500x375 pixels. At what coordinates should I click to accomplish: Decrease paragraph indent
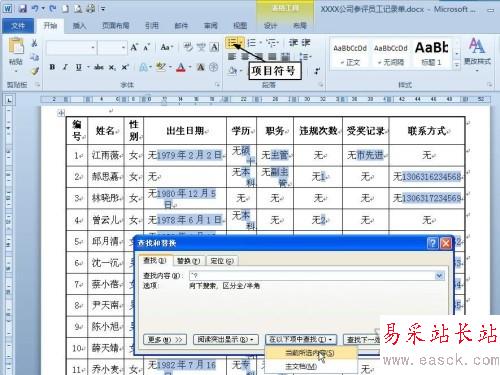coord(293,43)
